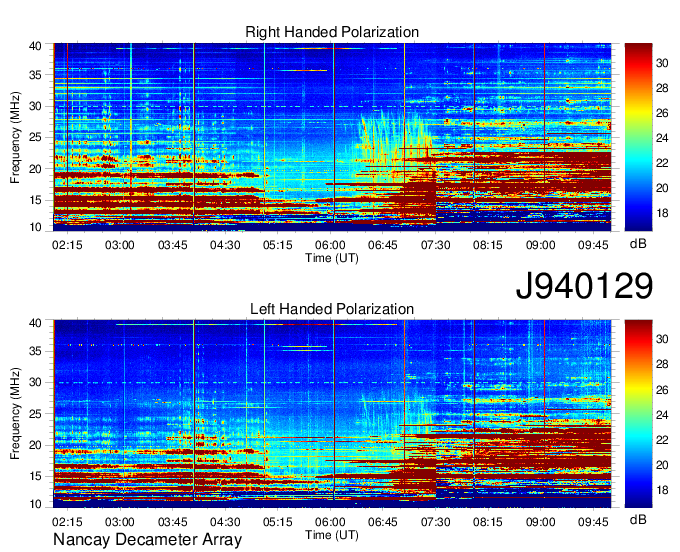
Task: Click the 30 MHz tick of Left Handed plot
Action: tap(35, 382)
